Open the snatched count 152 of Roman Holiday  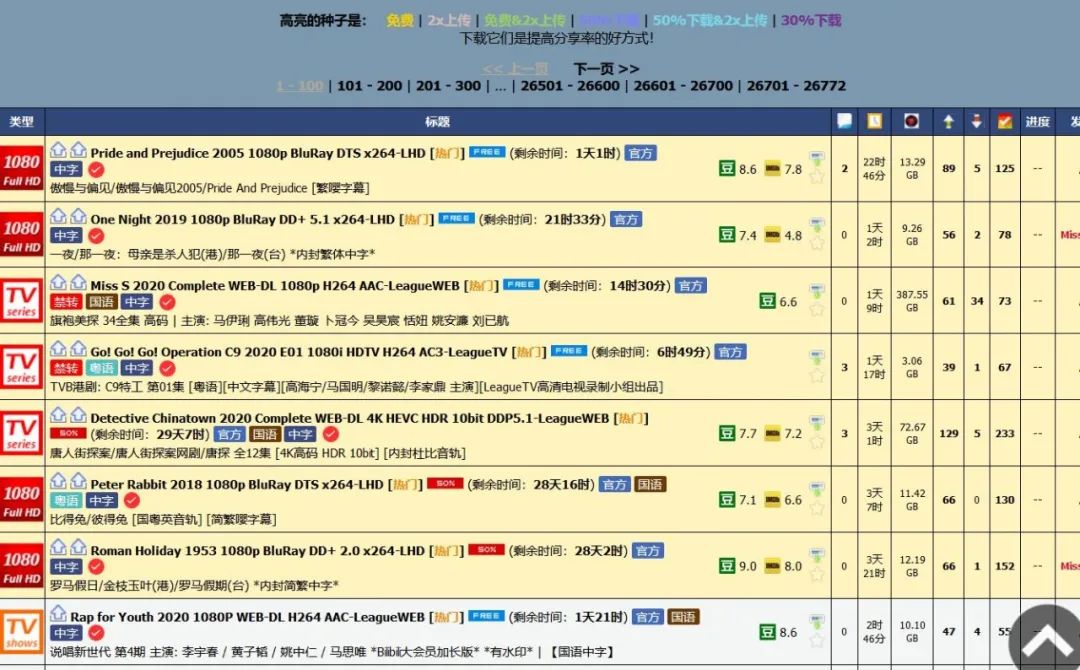click(1005, 566)
